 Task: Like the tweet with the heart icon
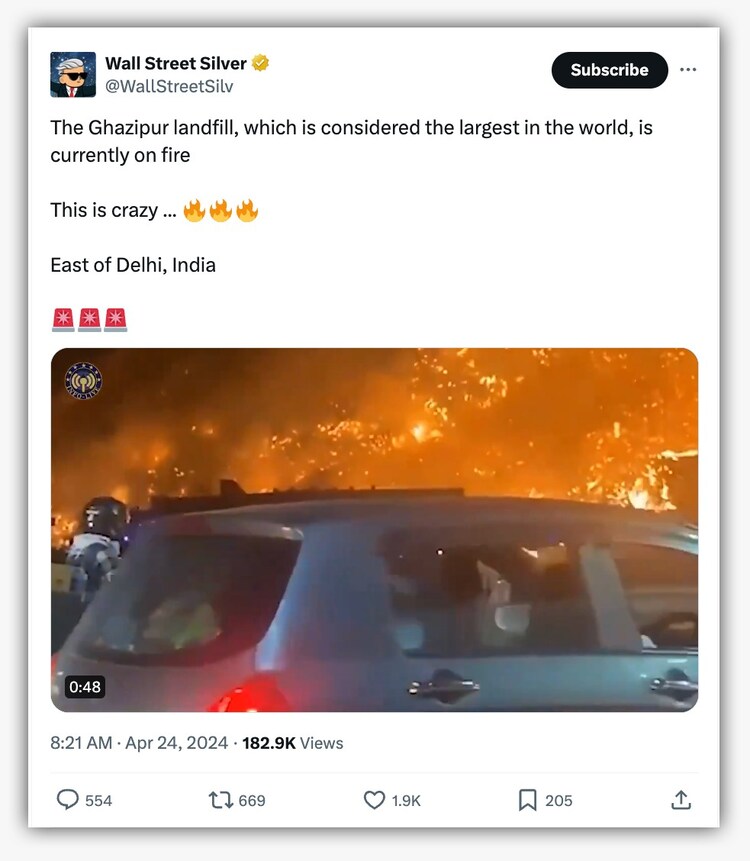(374, 800)
